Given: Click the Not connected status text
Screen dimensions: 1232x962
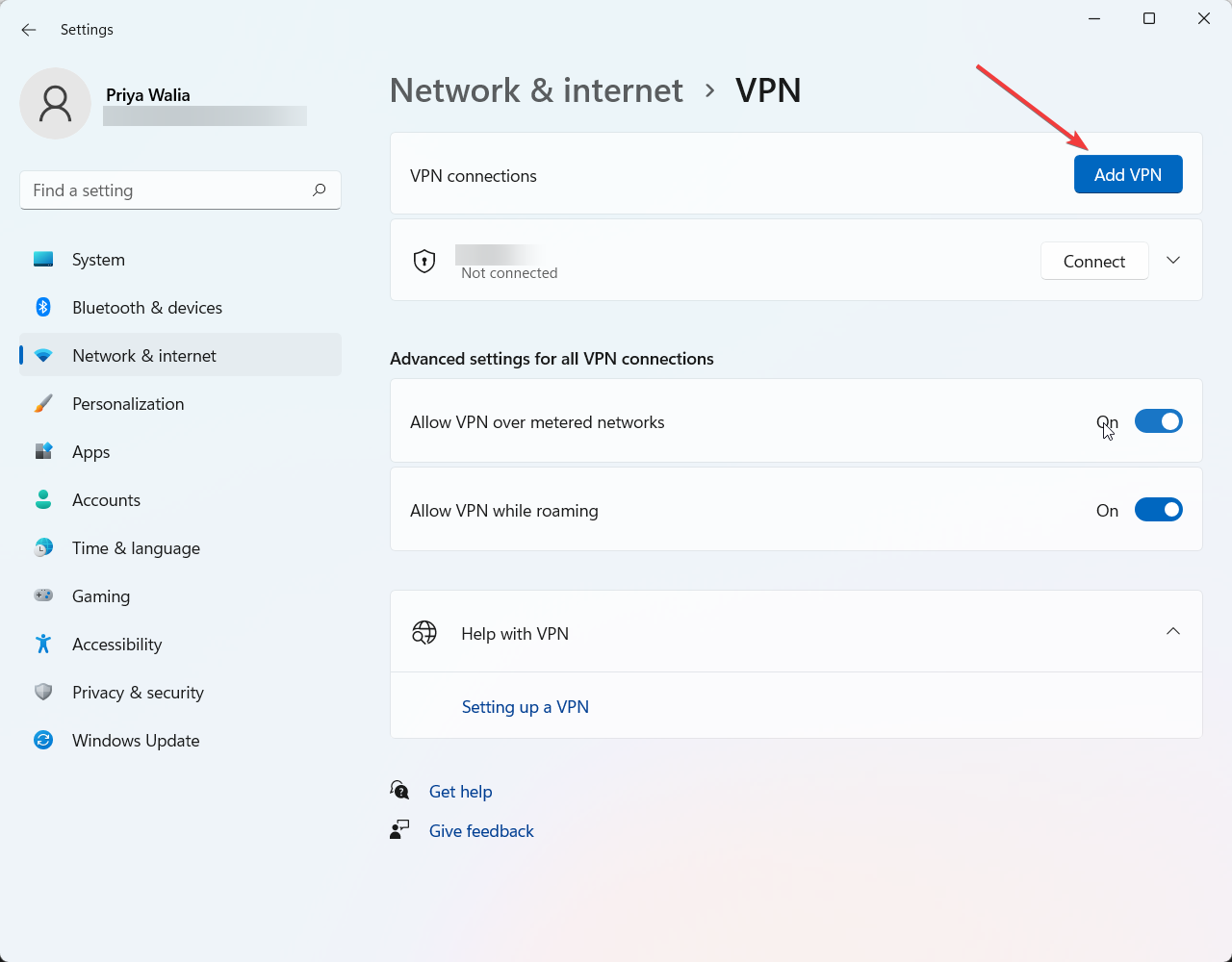Looking at the screenshot, I should tap(509, 273).
